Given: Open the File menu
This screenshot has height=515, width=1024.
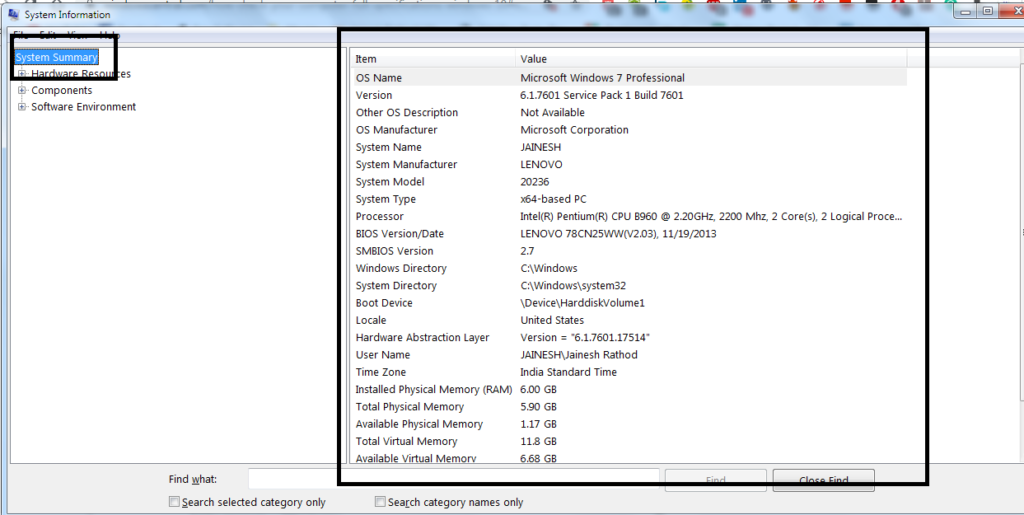Looking at the screenshot, I should pyautogui.click(x=19, y=35).
